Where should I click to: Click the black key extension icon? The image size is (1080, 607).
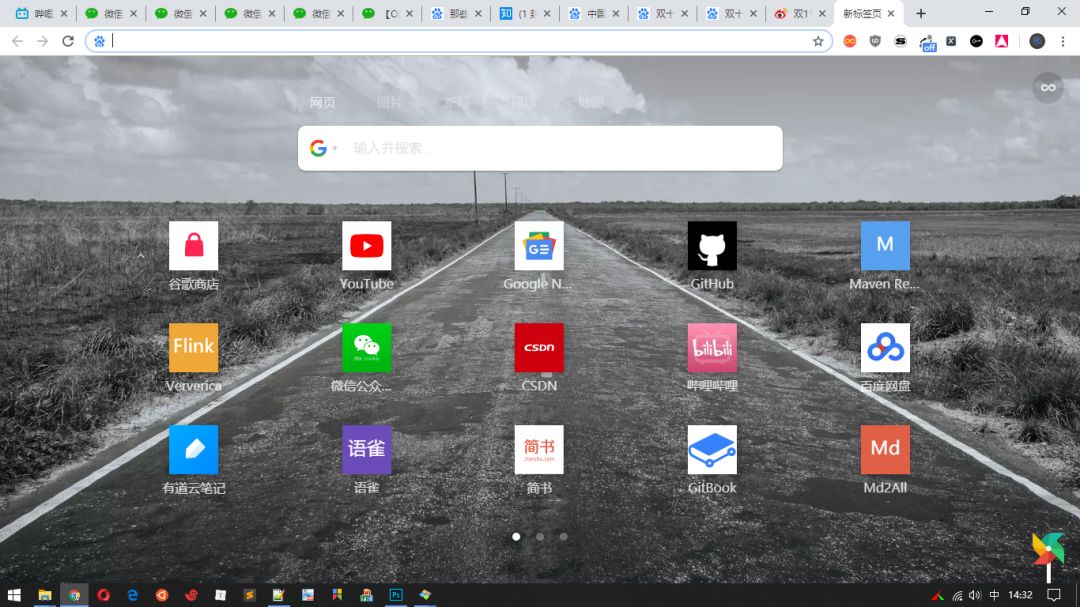point(976,41)
